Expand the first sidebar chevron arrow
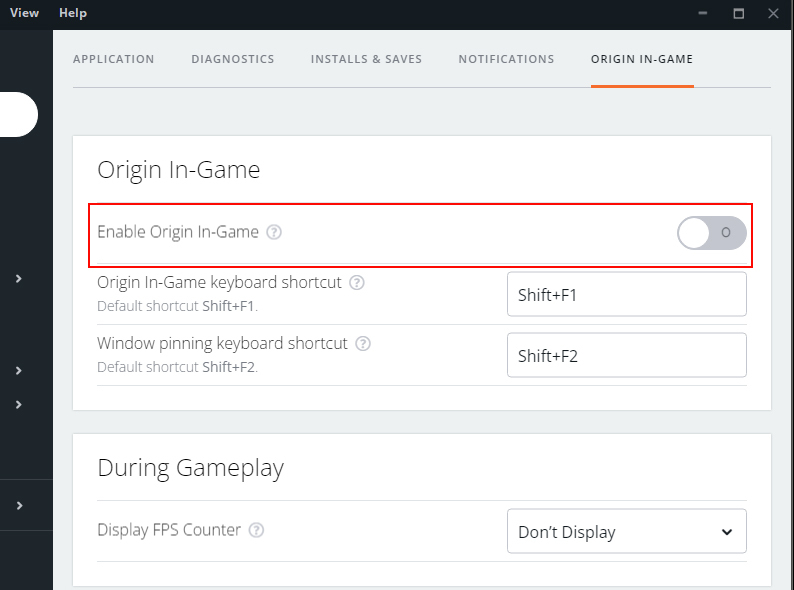Viewport: 794px width, 590px height. (x=19, y=279)
